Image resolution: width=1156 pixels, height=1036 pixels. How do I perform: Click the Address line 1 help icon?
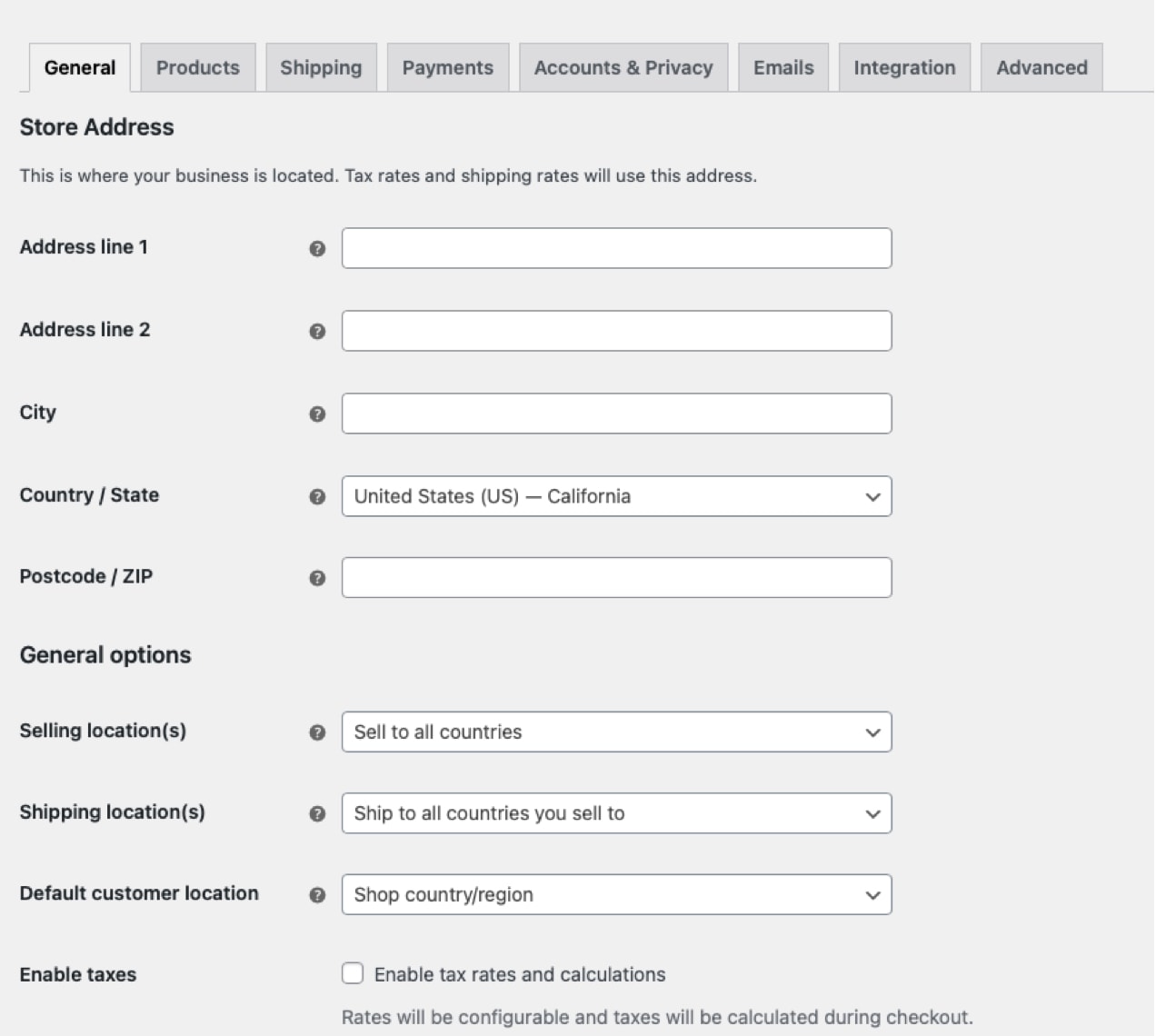click(316, 248)
